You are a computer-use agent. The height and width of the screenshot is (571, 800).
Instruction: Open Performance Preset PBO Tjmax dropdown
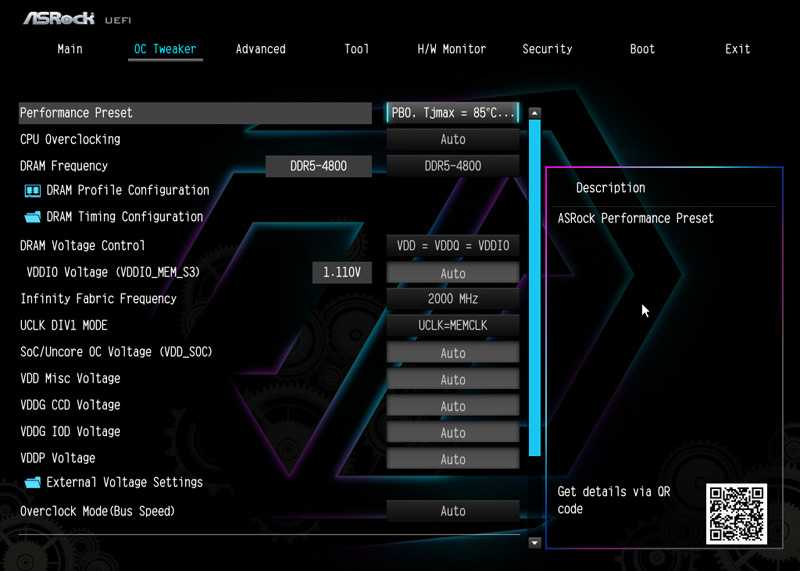pos(453,113)
